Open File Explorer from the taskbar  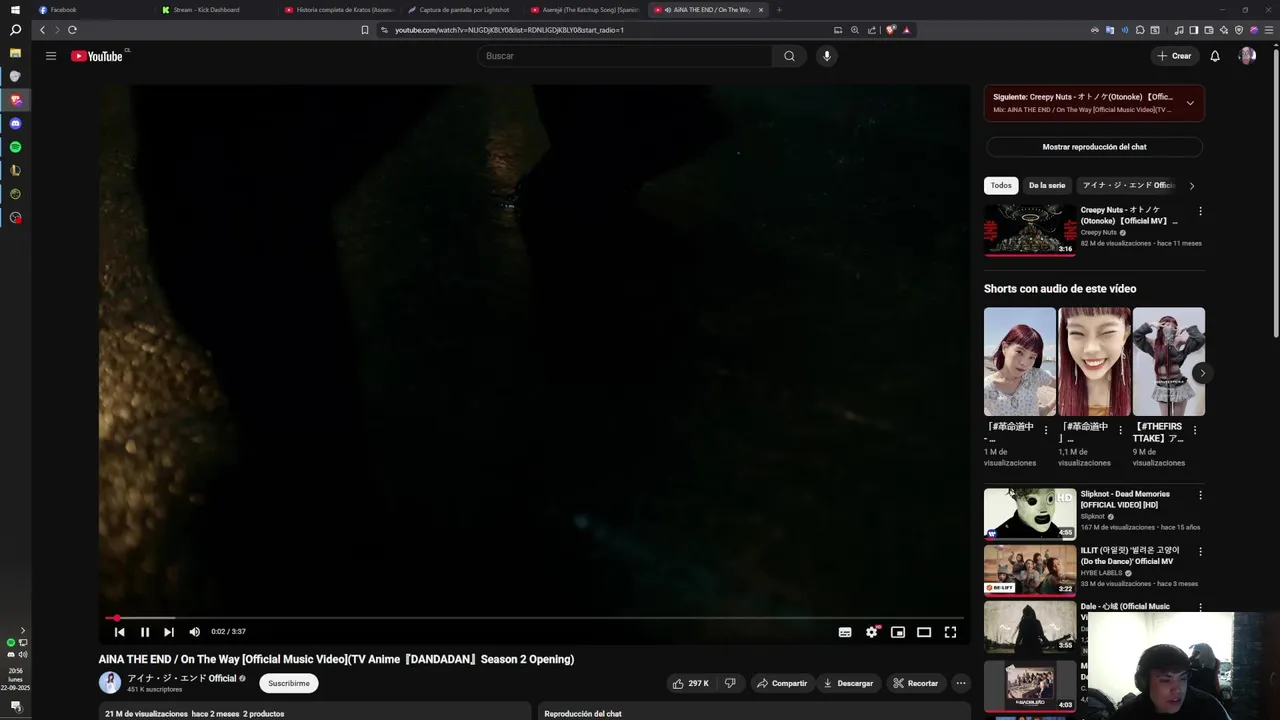click(15, 52)
